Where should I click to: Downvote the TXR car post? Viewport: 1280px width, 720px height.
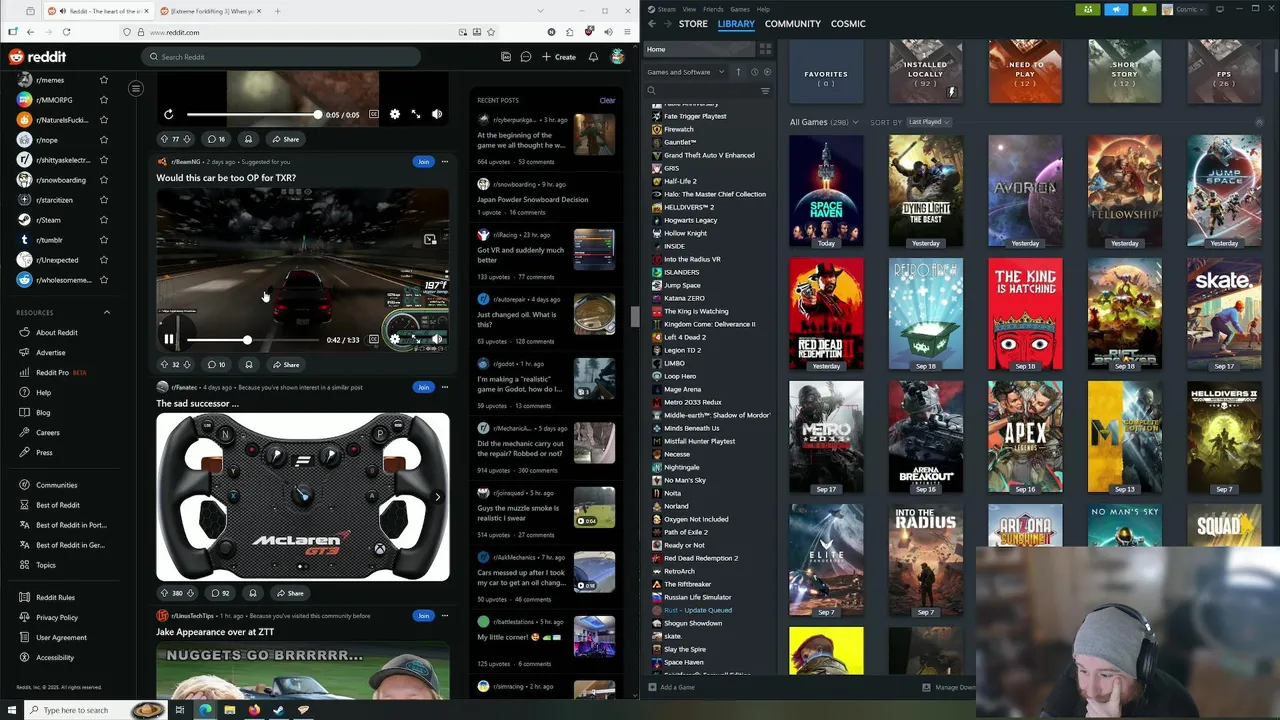click(x=187, y=365)
